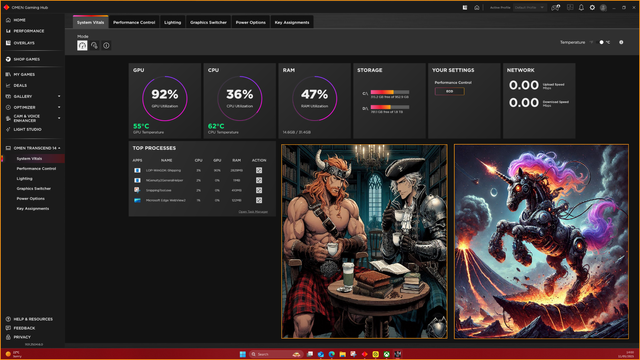Expand the Gallery menu arrow
This screenshot has width=640, height=360.
click(59, 96)
